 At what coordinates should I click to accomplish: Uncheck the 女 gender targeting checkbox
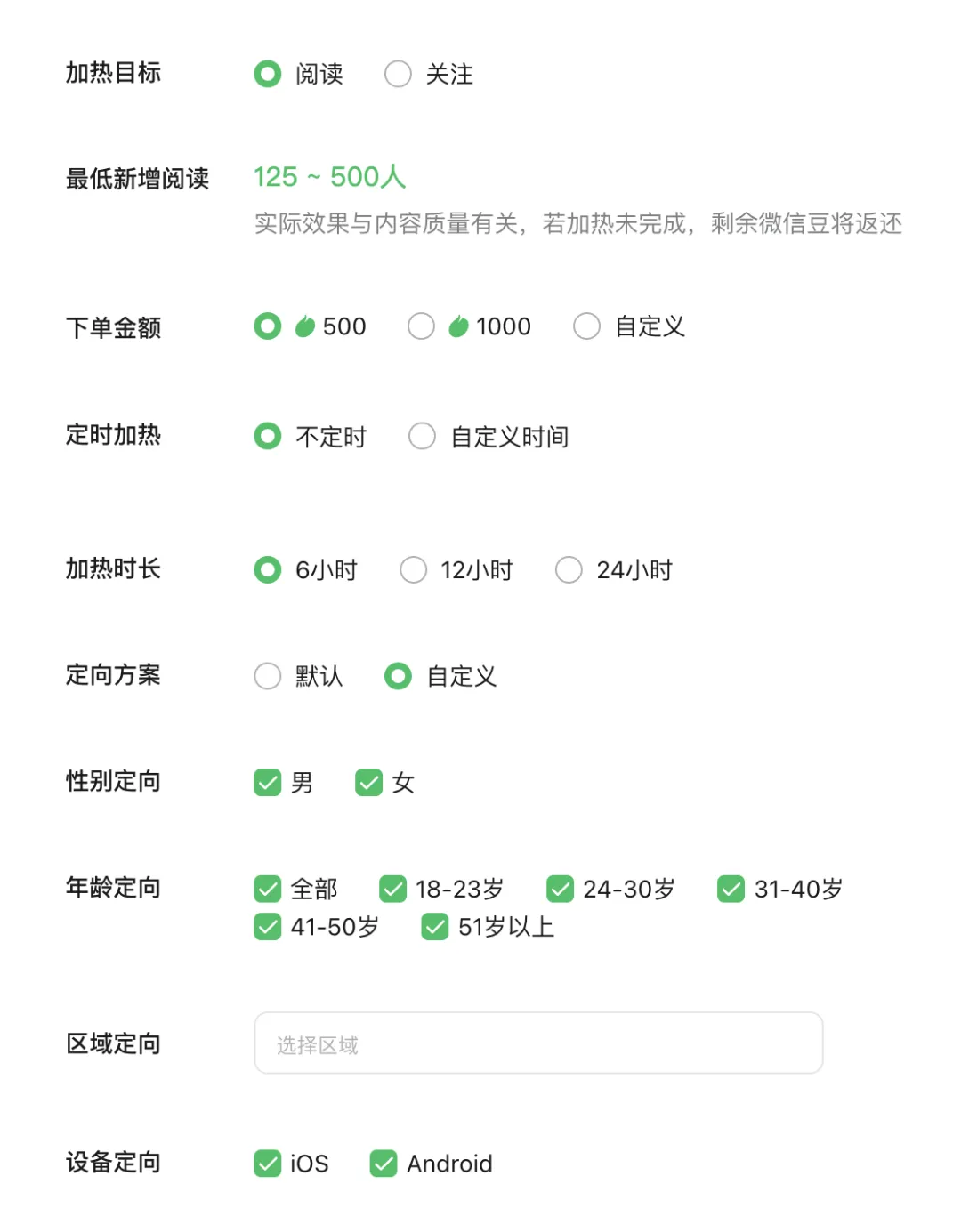click(368, 783)
